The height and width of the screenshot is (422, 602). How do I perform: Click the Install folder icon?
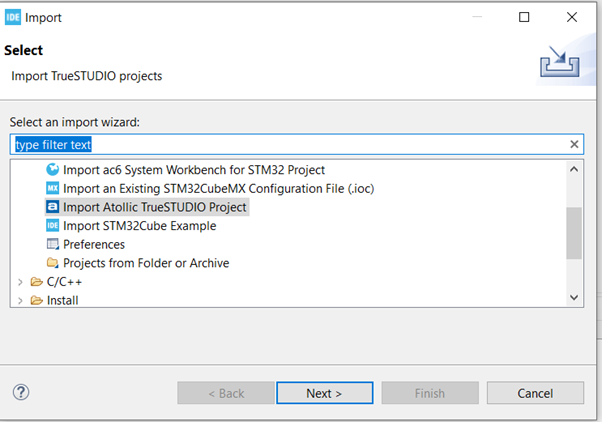tap(36, 300)
